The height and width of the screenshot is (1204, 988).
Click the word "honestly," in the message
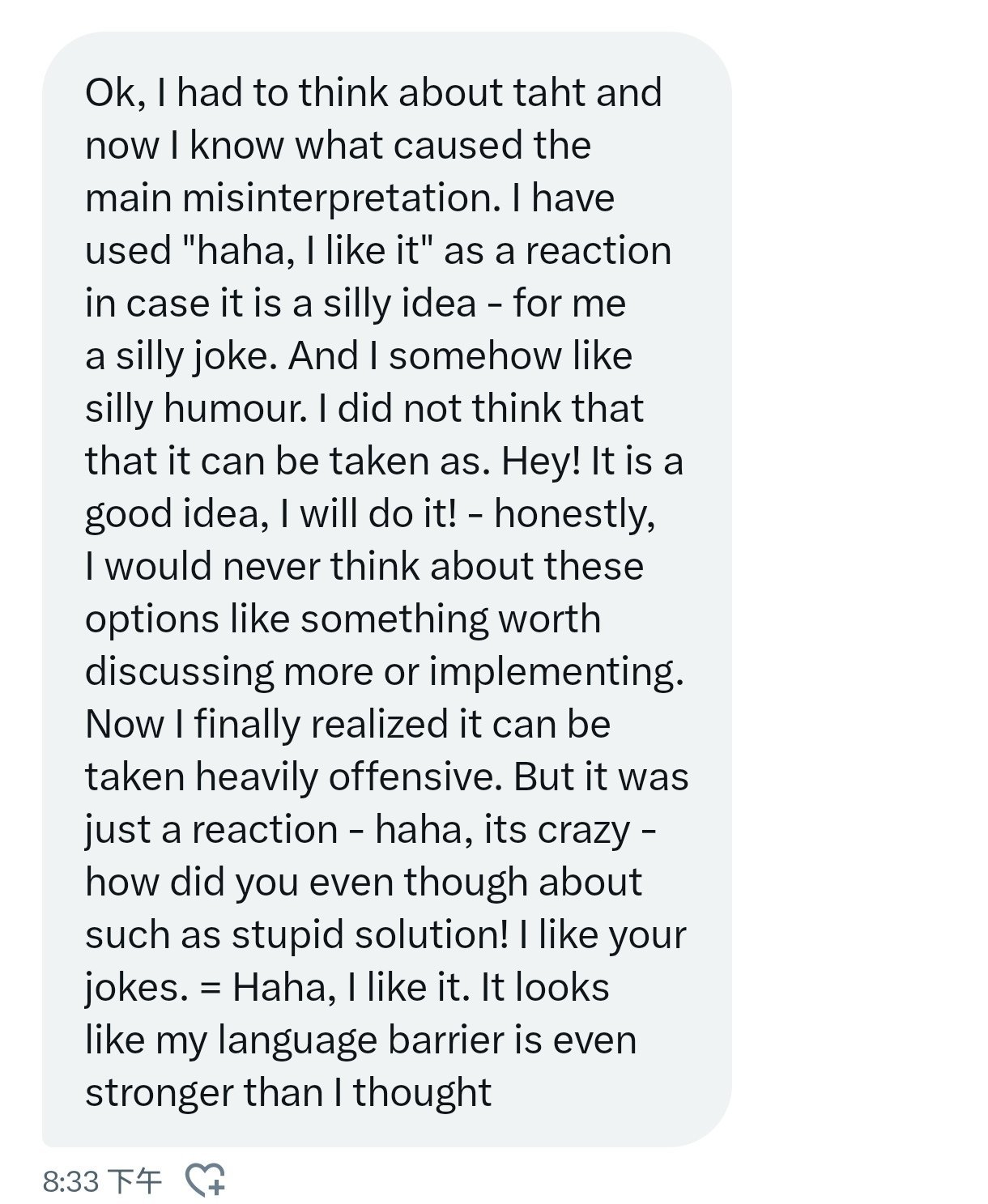tap(574, 514)
